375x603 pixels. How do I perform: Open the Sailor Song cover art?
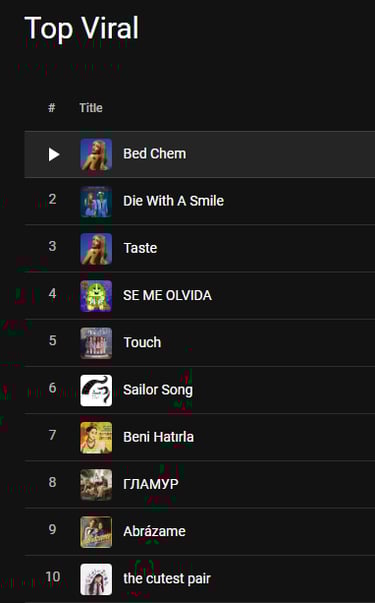tap(96, 390)
